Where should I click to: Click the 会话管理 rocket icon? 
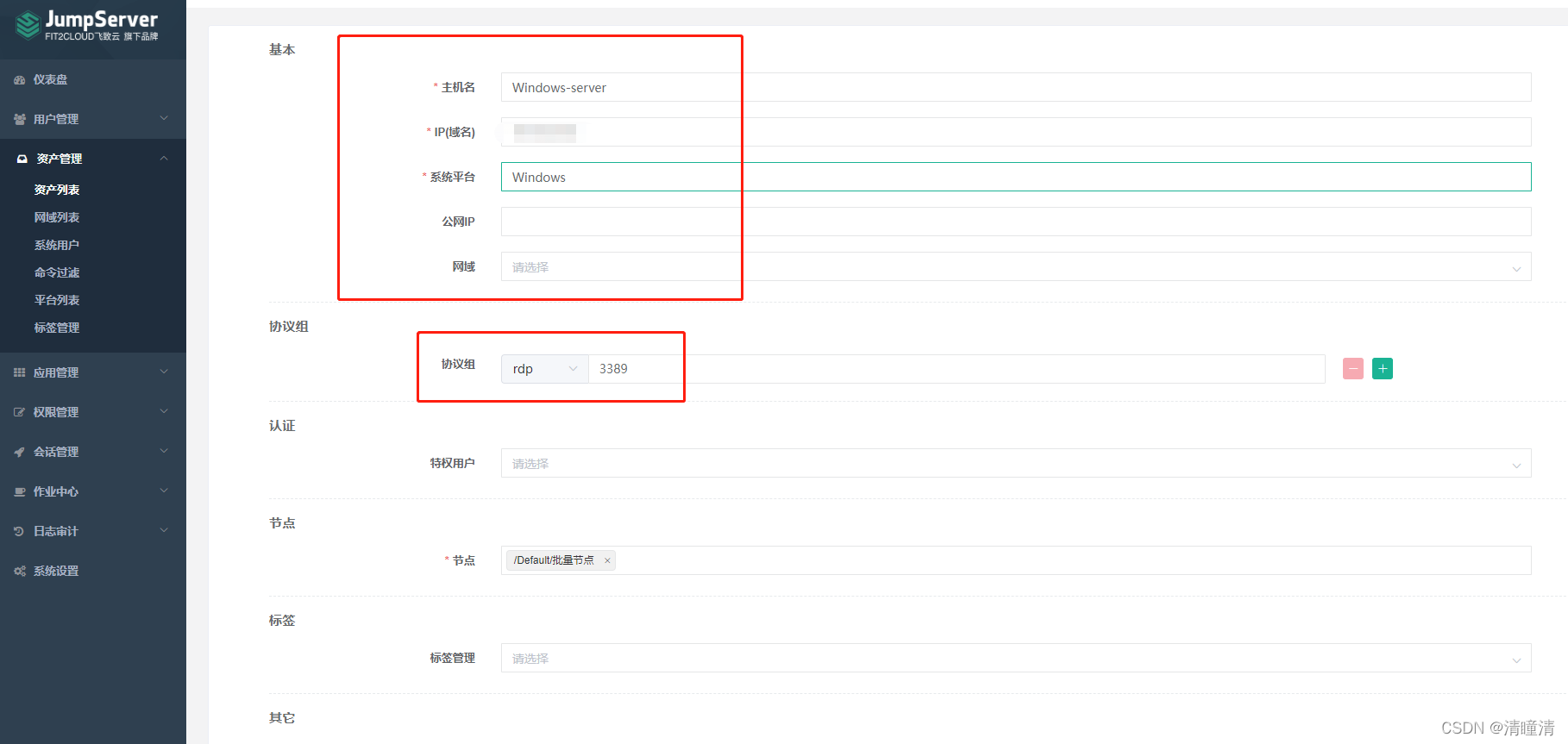click(x=19, y=452)
